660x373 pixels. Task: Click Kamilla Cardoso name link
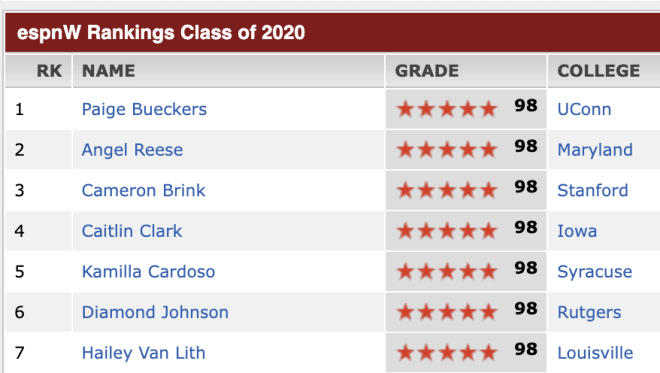[148, 272]
